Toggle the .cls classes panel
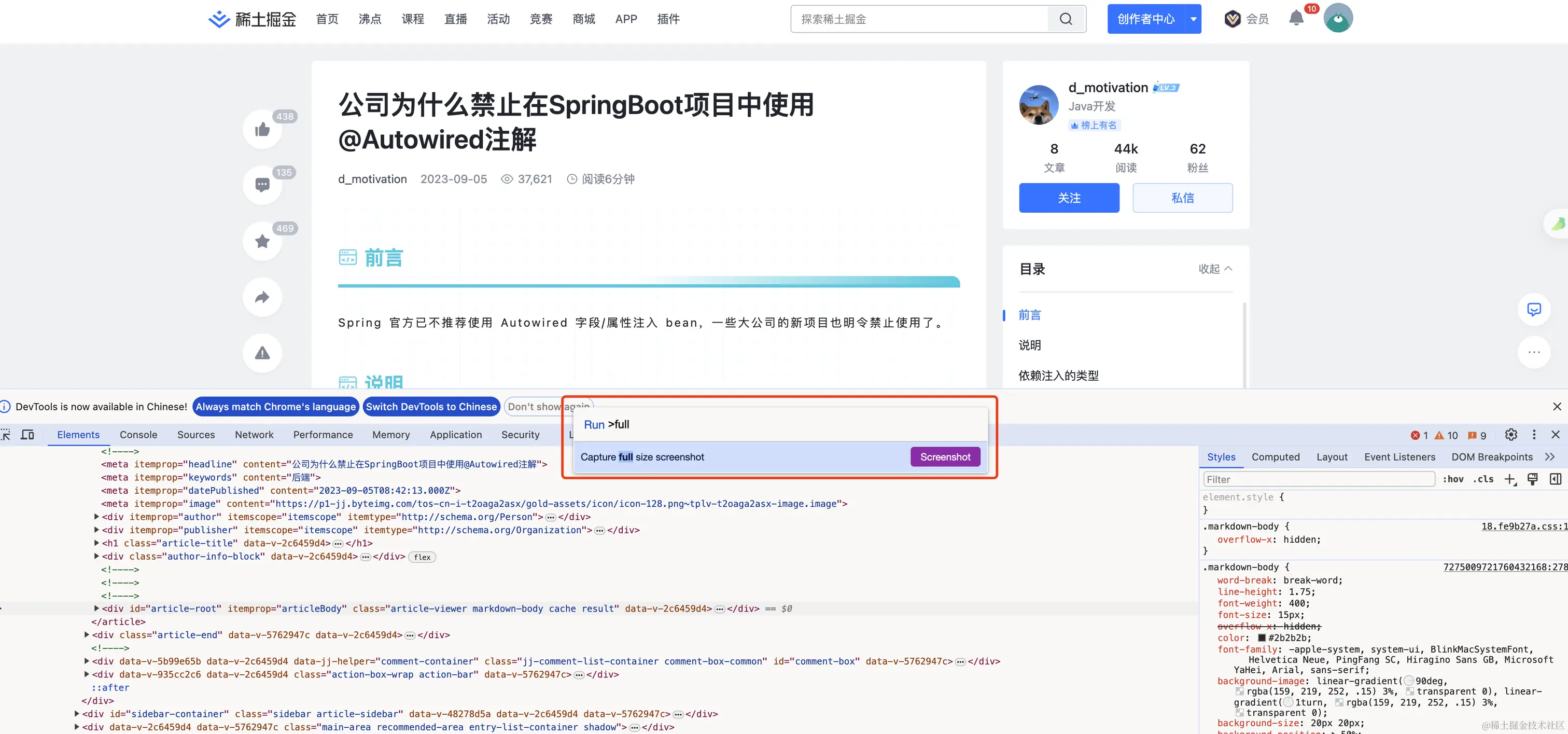The width and height of the screenshot is (1568, 734). (x=1483, y=479)
